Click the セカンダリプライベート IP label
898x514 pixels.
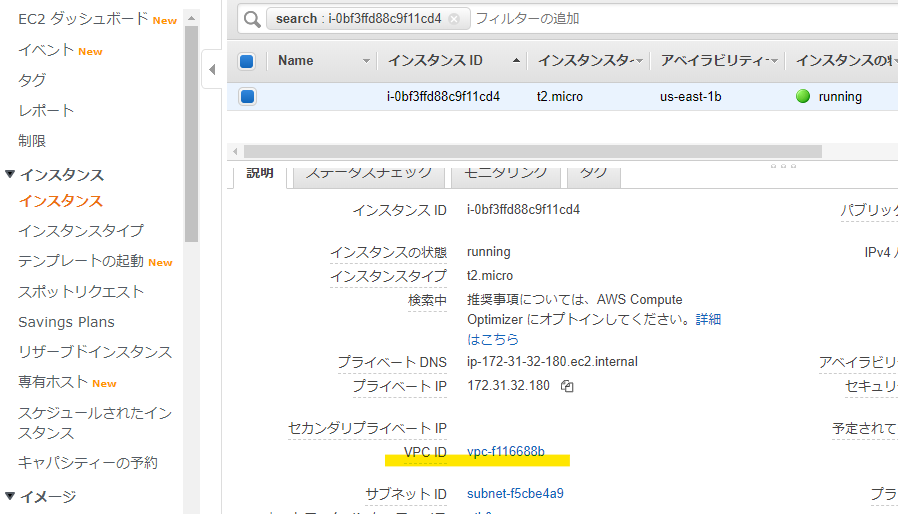[x=367, y=428]
